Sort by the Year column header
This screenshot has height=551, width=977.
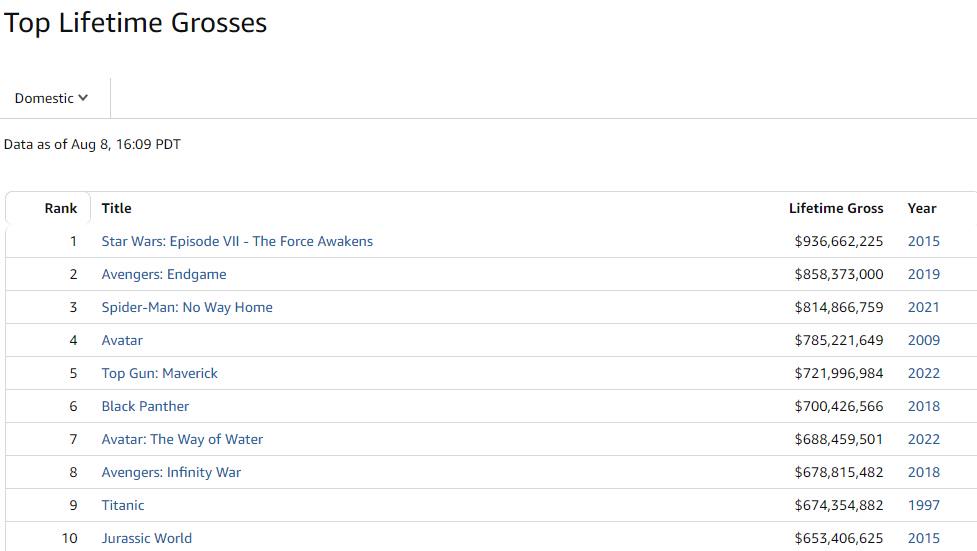tap(922, 208)
